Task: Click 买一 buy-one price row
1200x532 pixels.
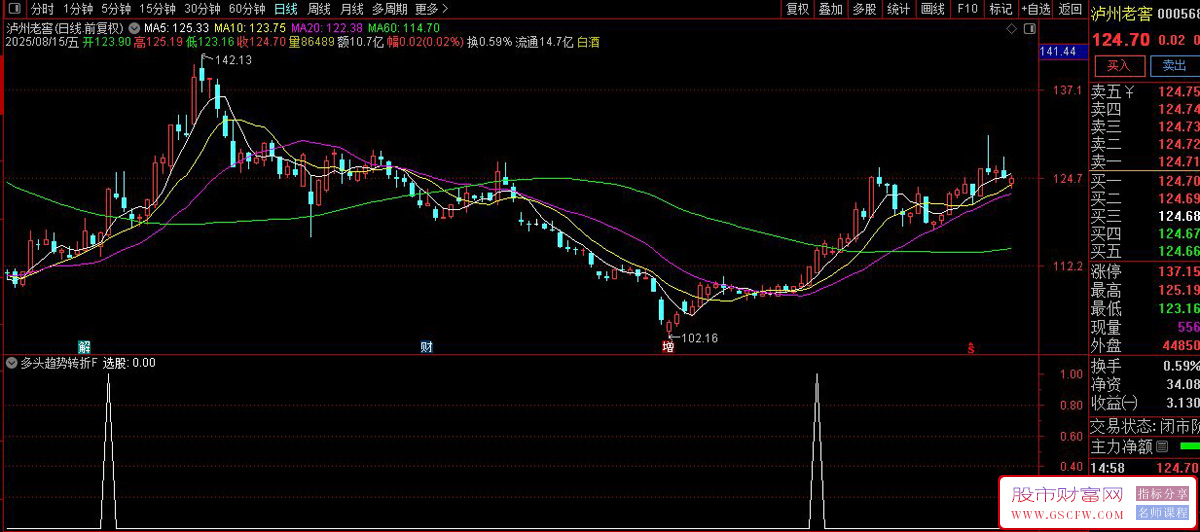Action: [x=1145, y=180]
